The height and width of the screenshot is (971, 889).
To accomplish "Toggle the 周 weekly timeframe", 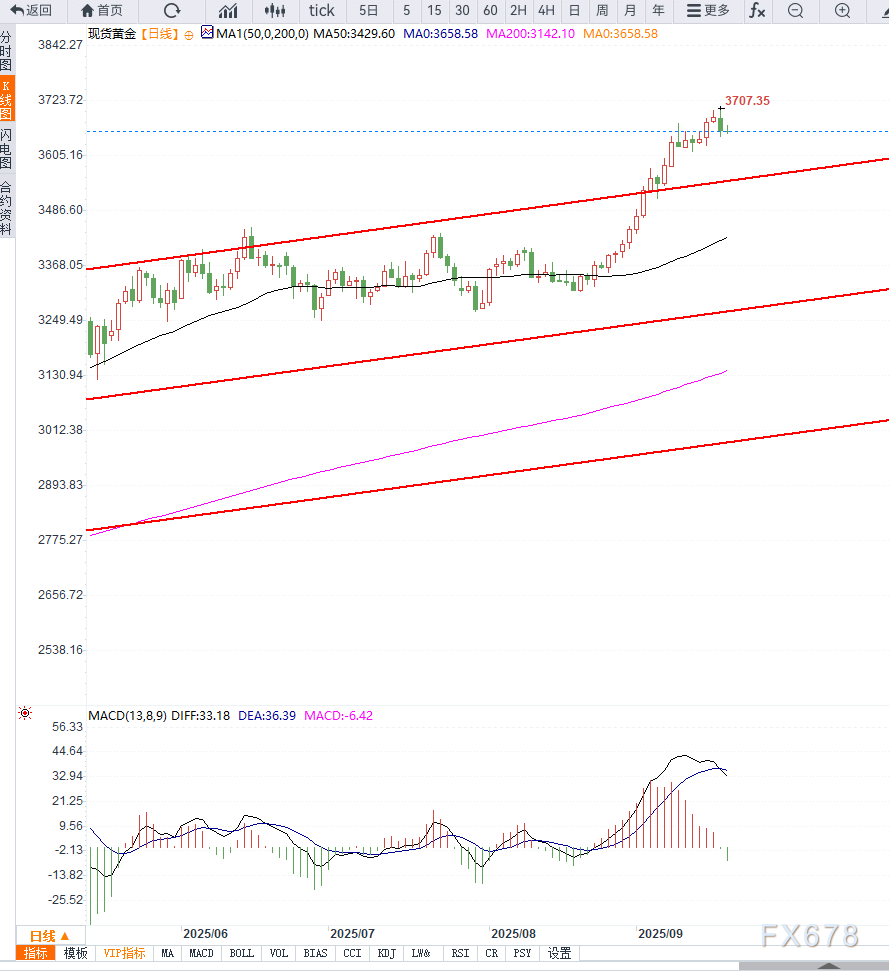I will [602, 11].
